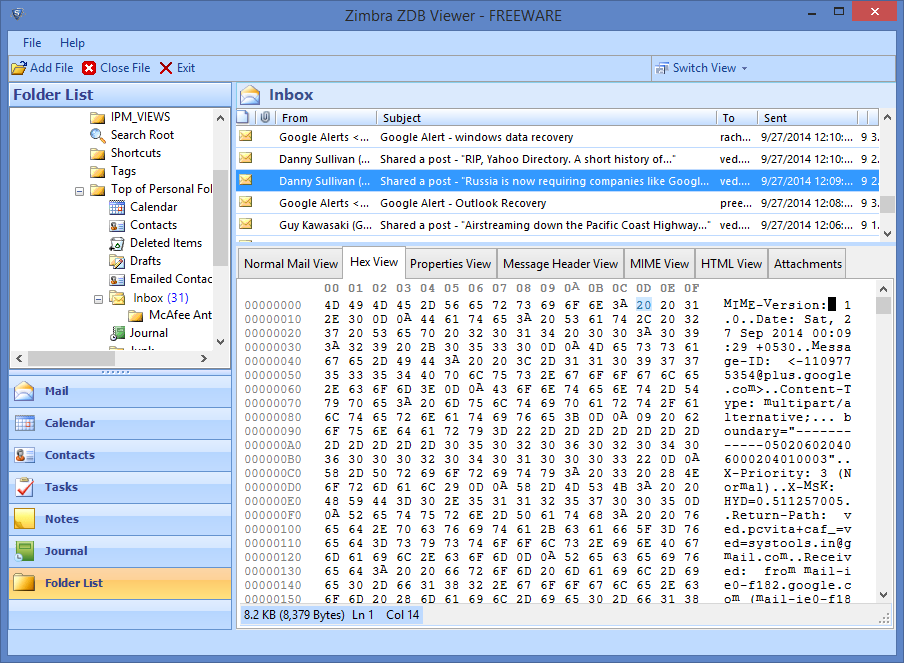
Task: Select the McAfee Anti-Spam folder icon
Action: 136,315
